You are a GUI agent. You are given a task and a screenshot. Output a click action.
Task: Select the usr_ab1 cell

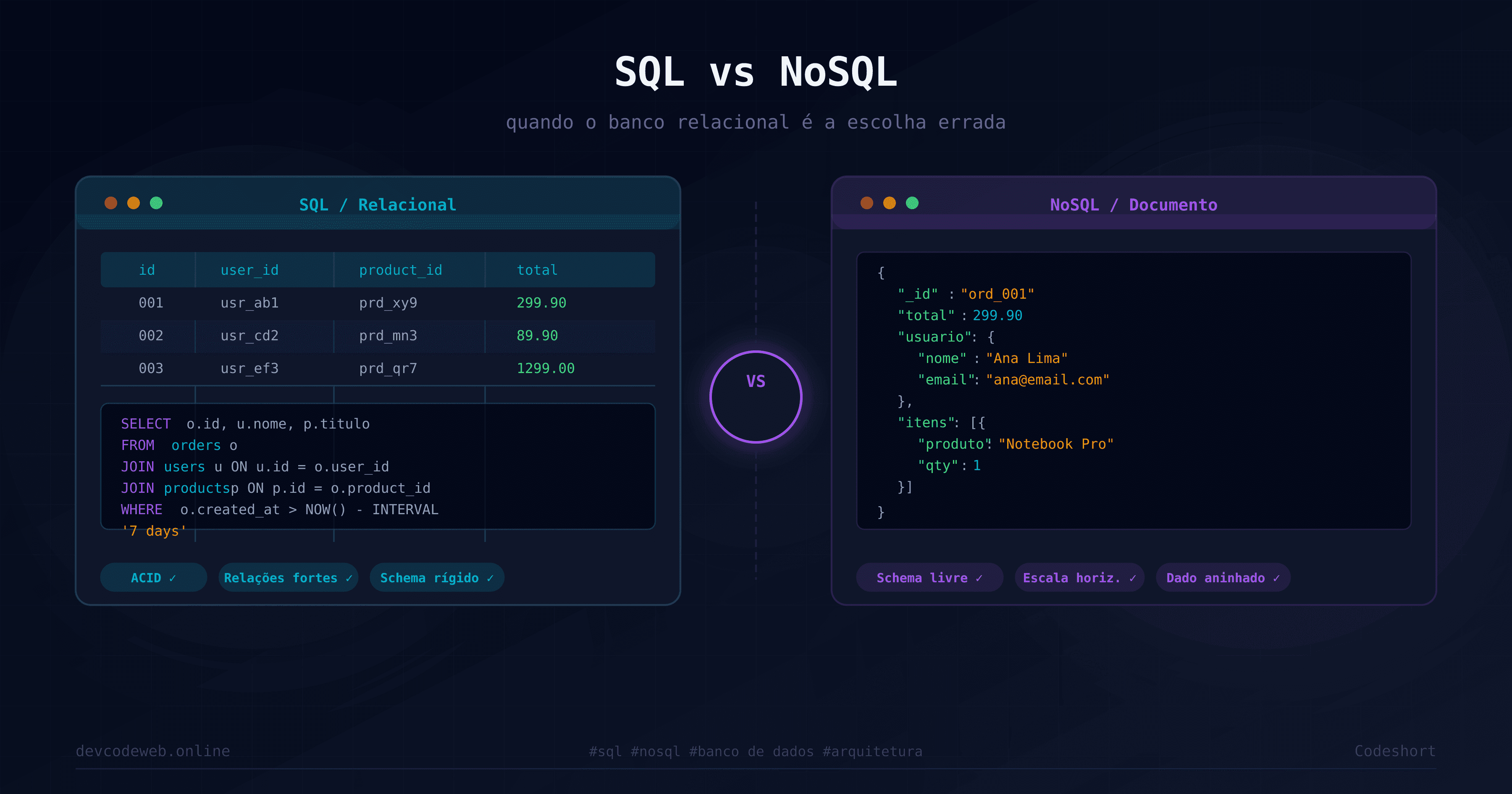249,303
